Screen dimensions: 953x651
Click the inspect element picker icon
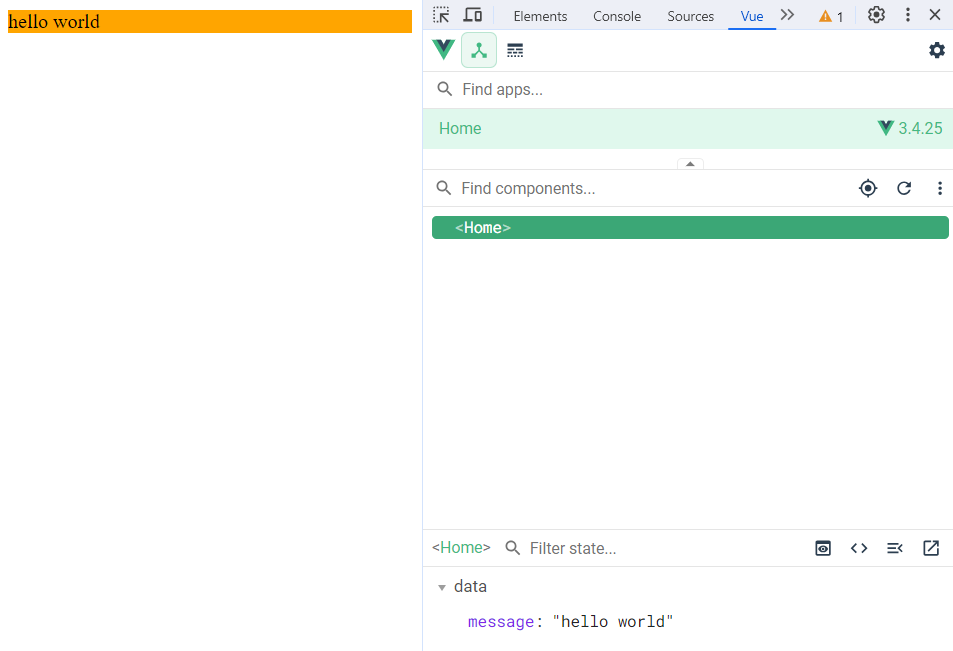441,15
